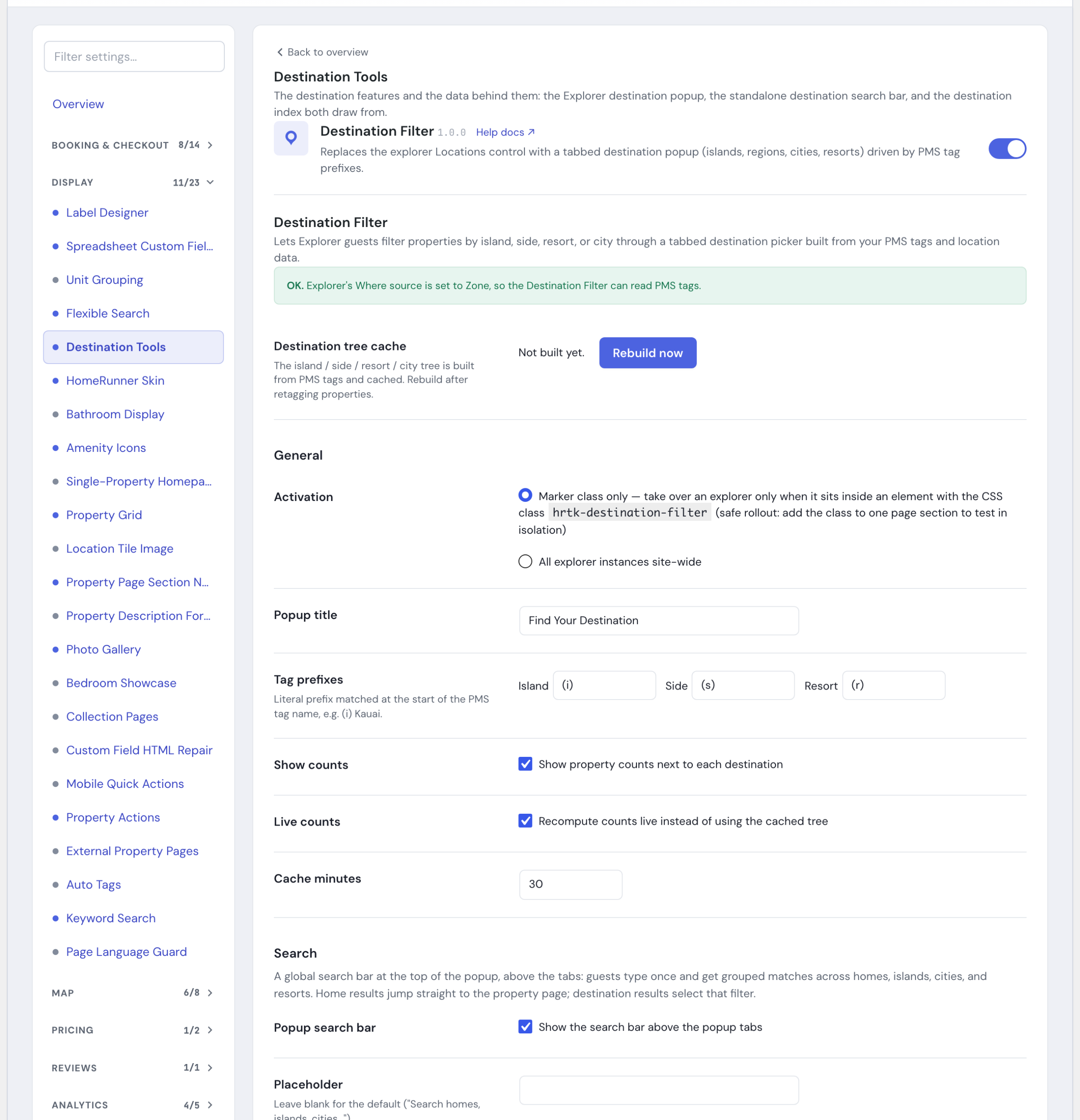Expand the Reviews section

pyautogui.click(x=133, y=1067)
